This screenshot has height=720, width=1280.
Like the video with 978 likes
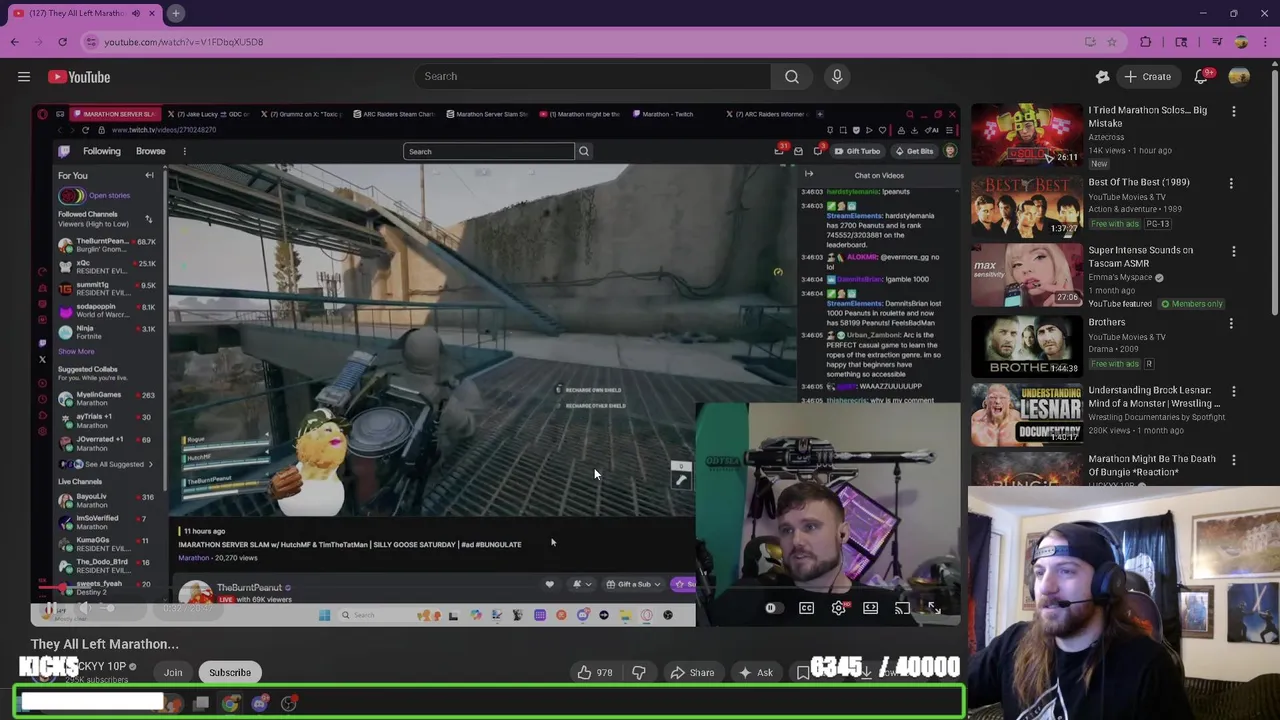594,673
